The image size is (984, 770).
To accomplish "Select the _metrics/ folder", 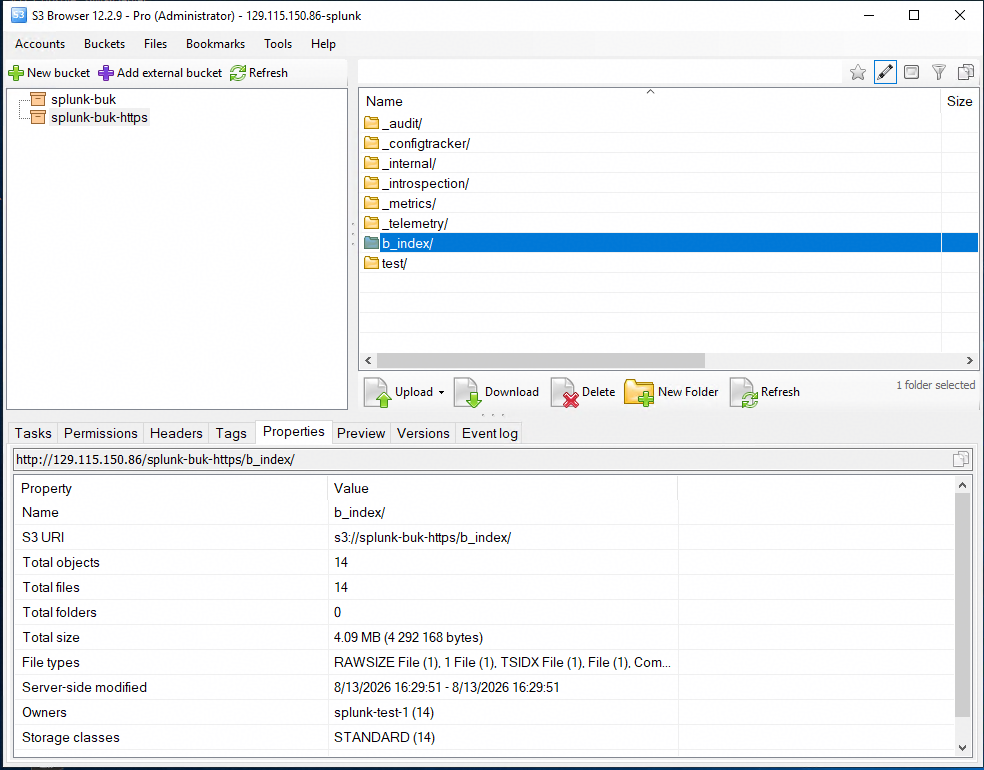I will [x=409, y=204].
